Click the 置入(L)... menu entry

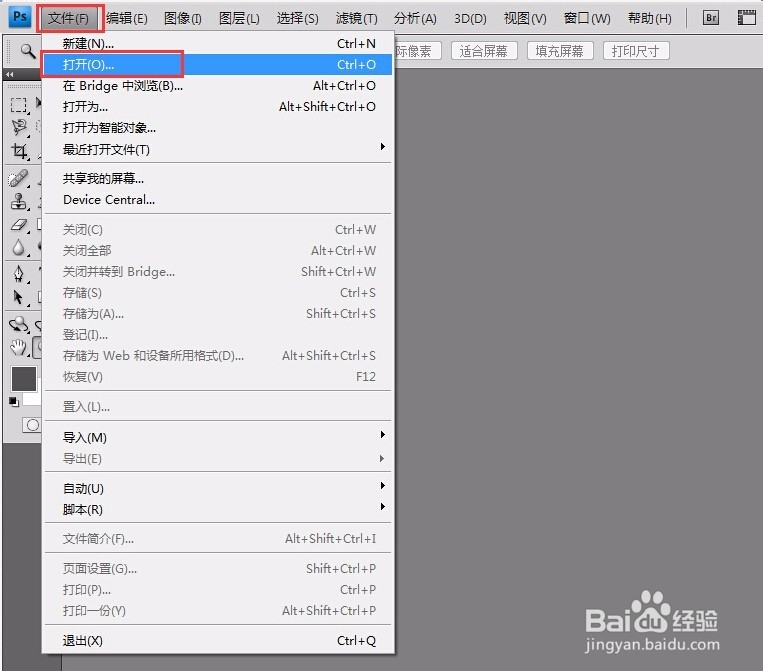tap(218, 406)
